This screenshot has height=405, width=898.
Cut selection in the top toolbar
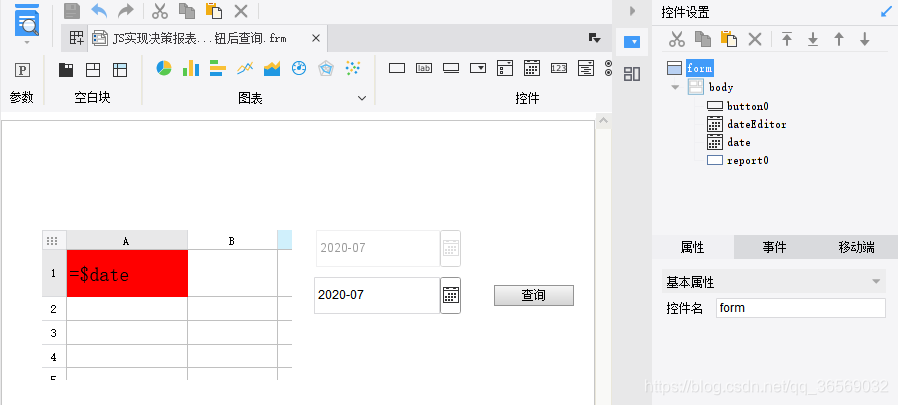click(160, 11)
